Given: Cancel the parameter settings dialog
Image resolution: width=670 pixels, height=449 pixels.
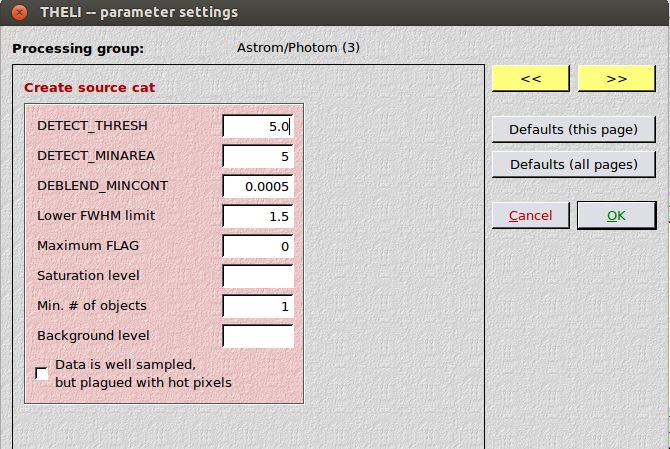Looking at the screenshot, I should [531, 215].
